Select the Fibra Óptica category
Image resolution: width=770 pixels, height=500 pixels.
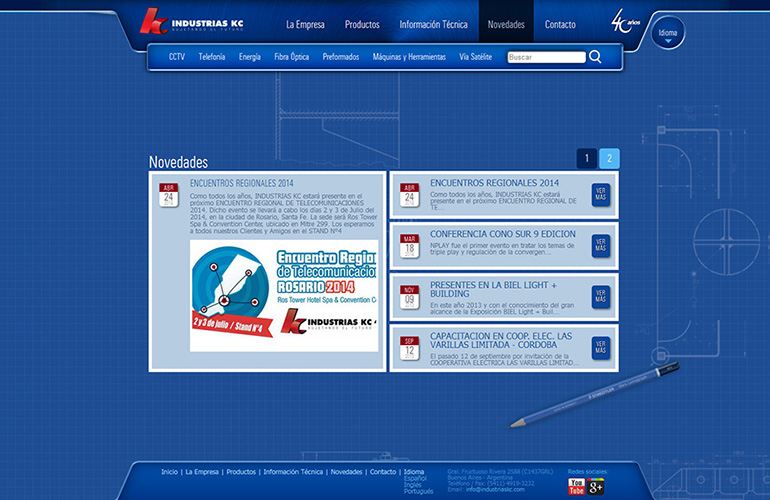click(292, 57)
